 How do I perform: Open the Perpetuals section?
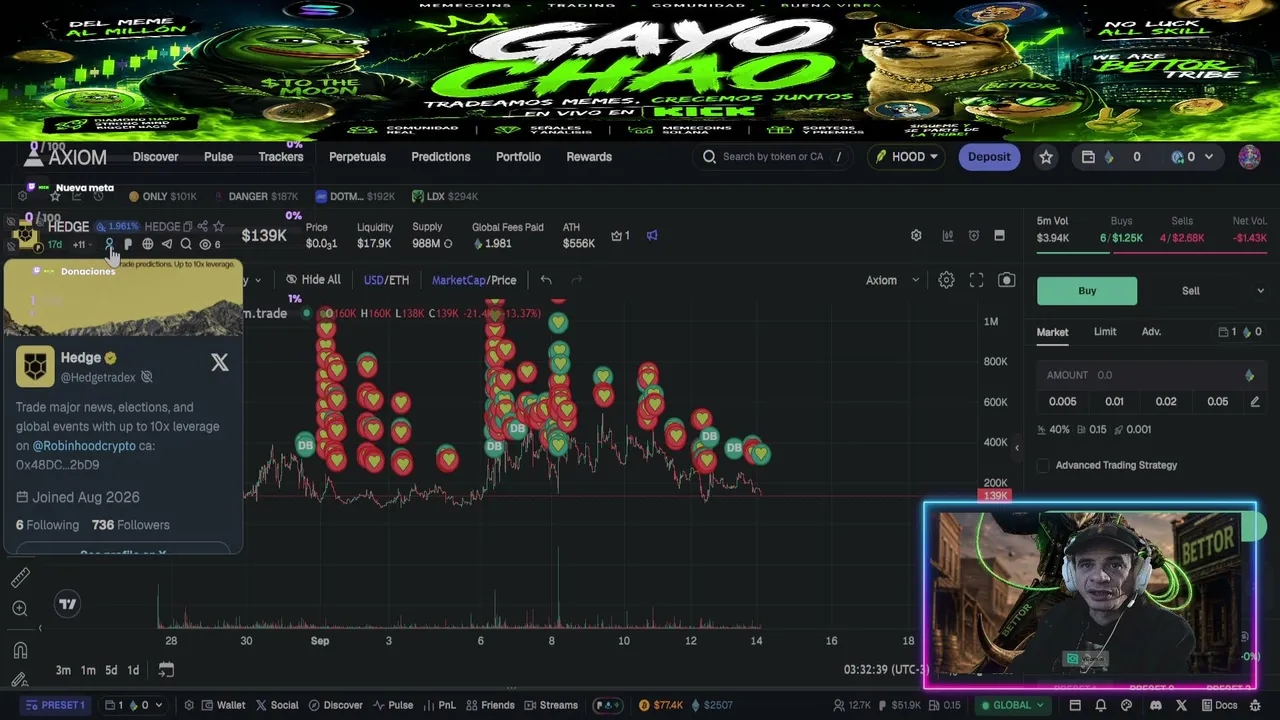[x=357, y=157]
